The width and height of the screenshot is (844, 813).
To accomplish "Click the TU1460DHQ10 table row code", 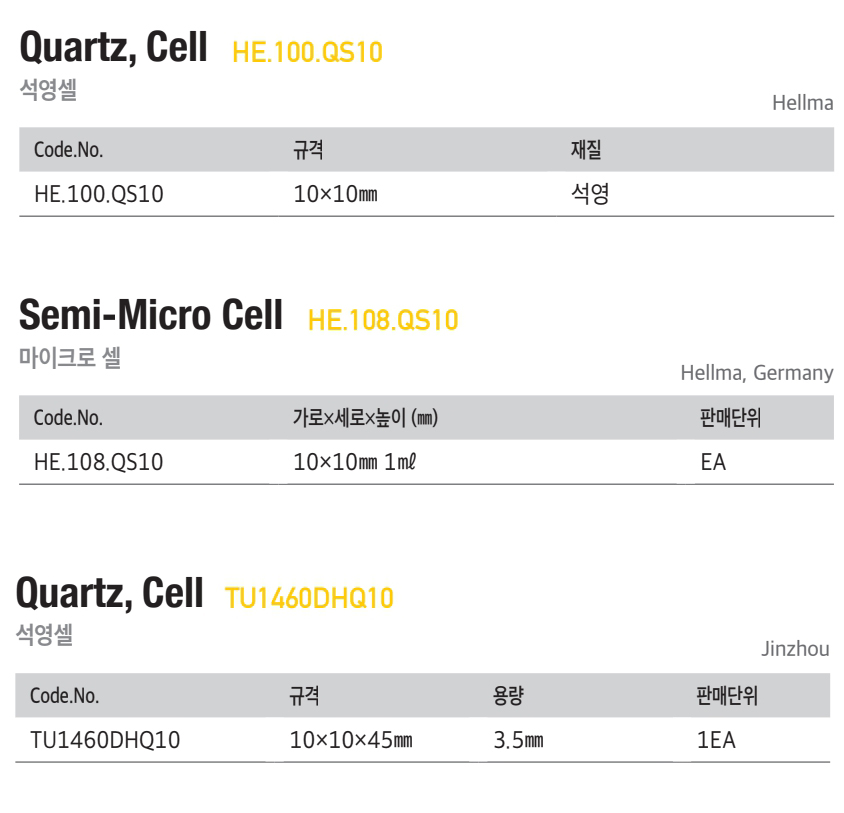I will click(x=105, y=740).
